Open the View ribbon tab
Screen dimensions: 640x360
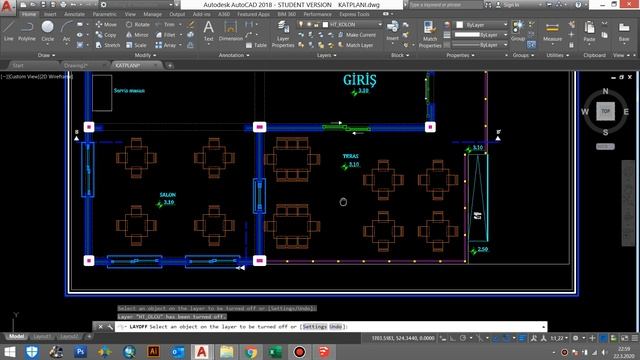click(x=130, y=14)
